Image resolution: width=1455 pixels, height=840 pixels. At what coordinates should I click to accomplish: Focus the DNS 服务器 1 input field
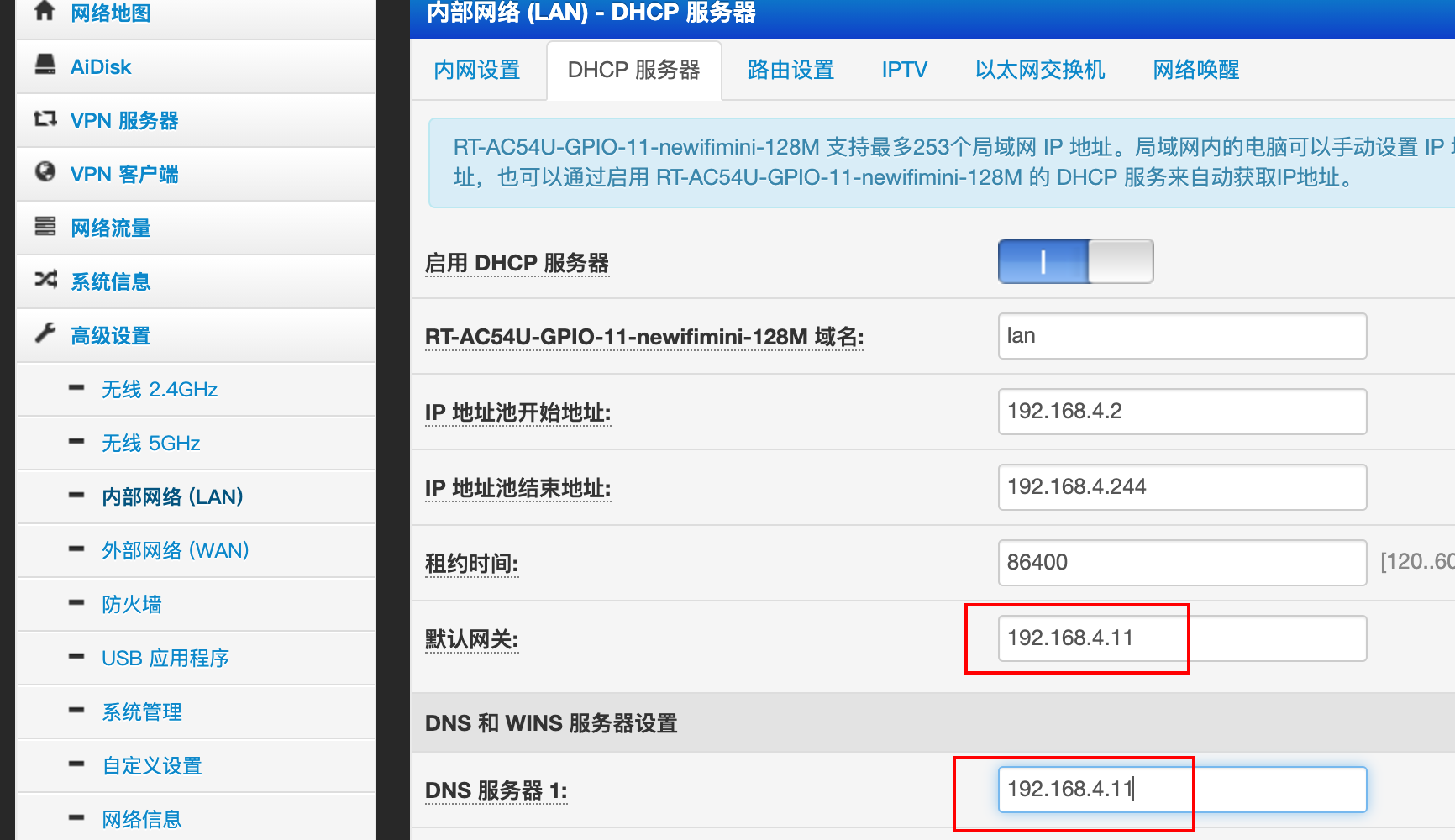[1181, 790]
